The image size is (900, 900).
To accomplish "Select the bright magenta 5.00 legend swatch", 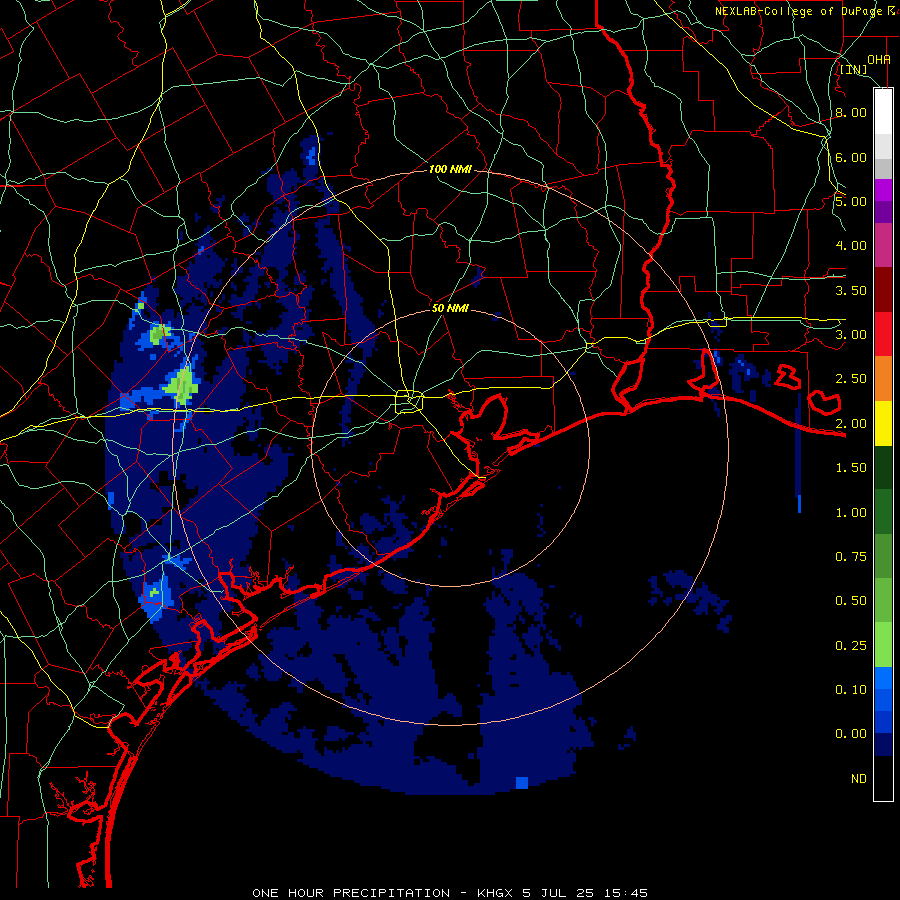I will (x=883, y=190).
